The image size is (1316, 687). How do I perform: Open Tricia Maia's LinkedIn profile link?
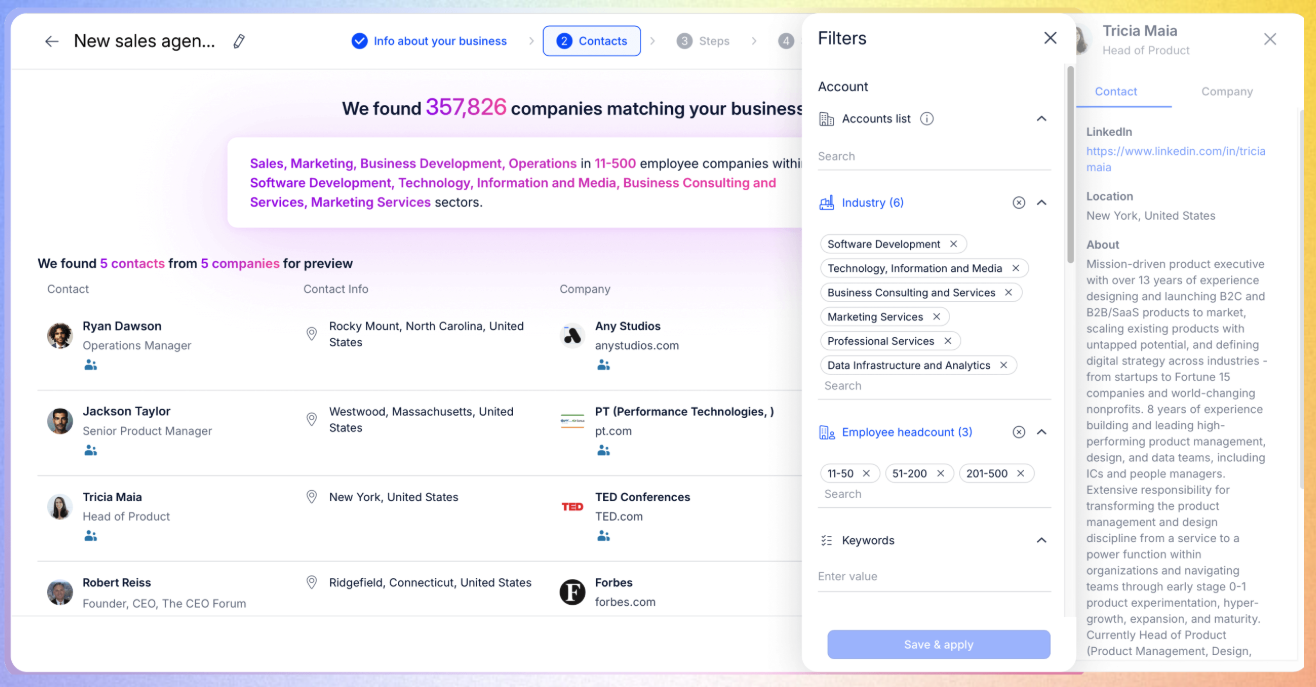1176,159
